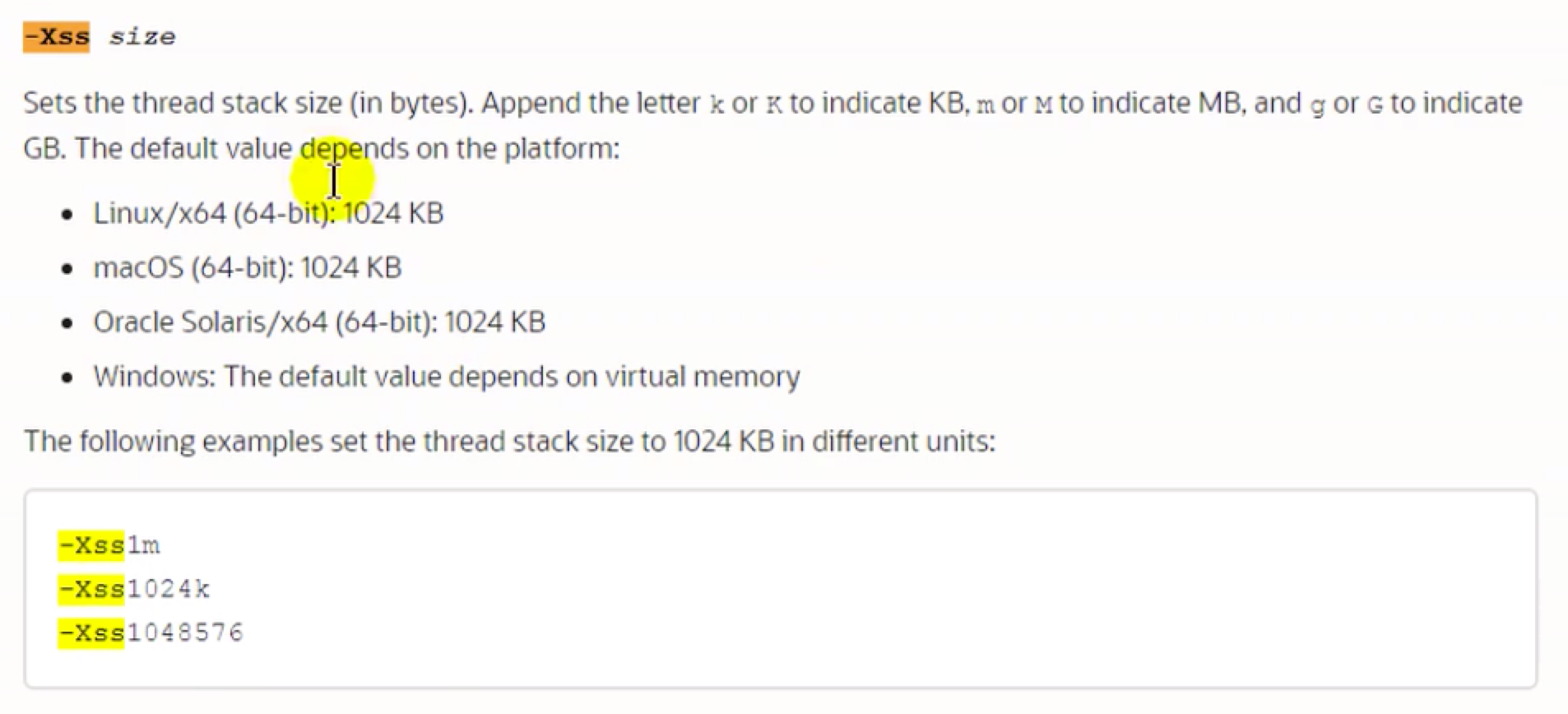
Task: Click the Windows default value bullet item
Action: (x=446, y=377)
